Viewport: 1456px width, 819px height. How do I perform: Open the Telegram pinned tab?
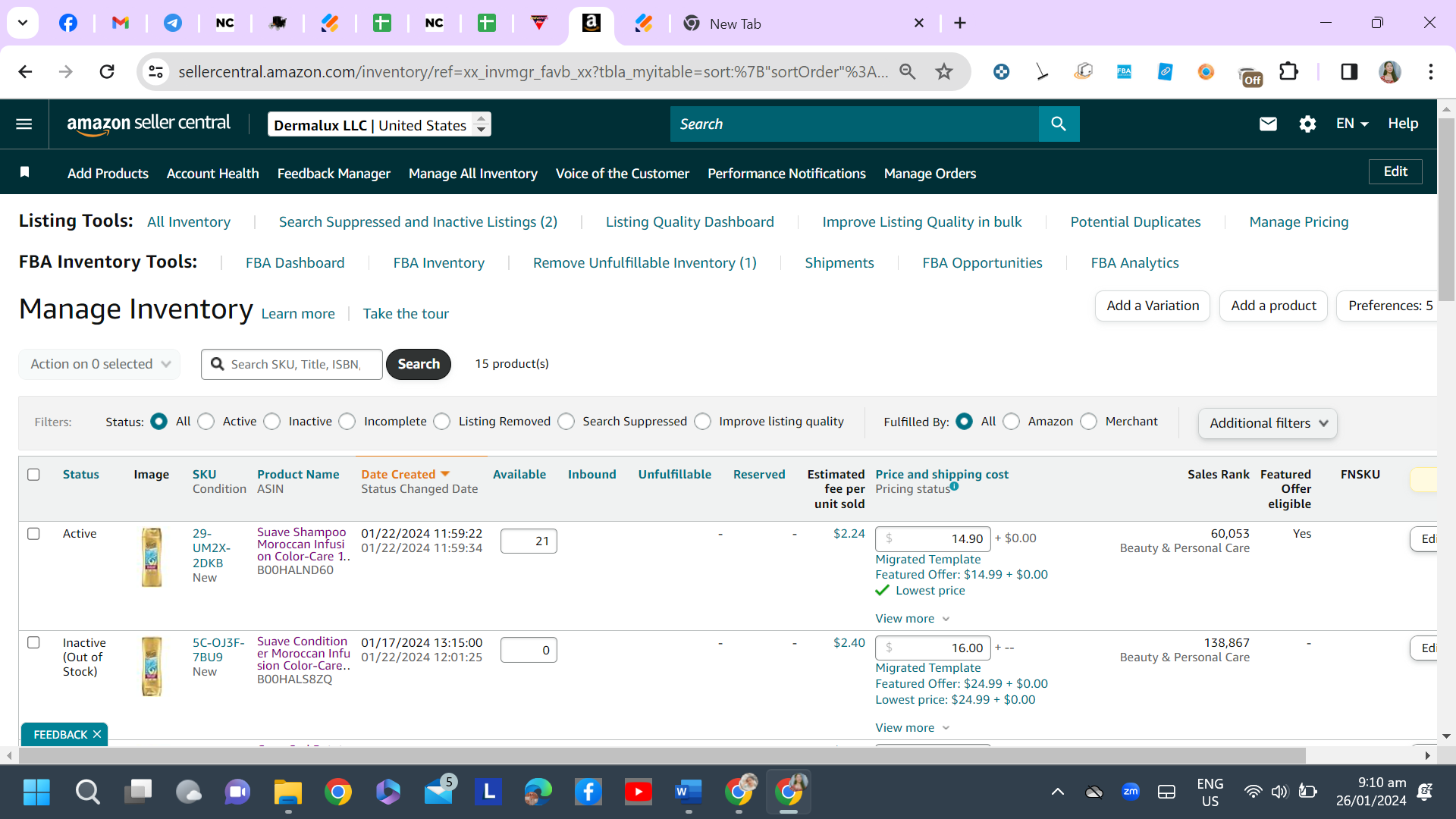(x=173, y=23)
